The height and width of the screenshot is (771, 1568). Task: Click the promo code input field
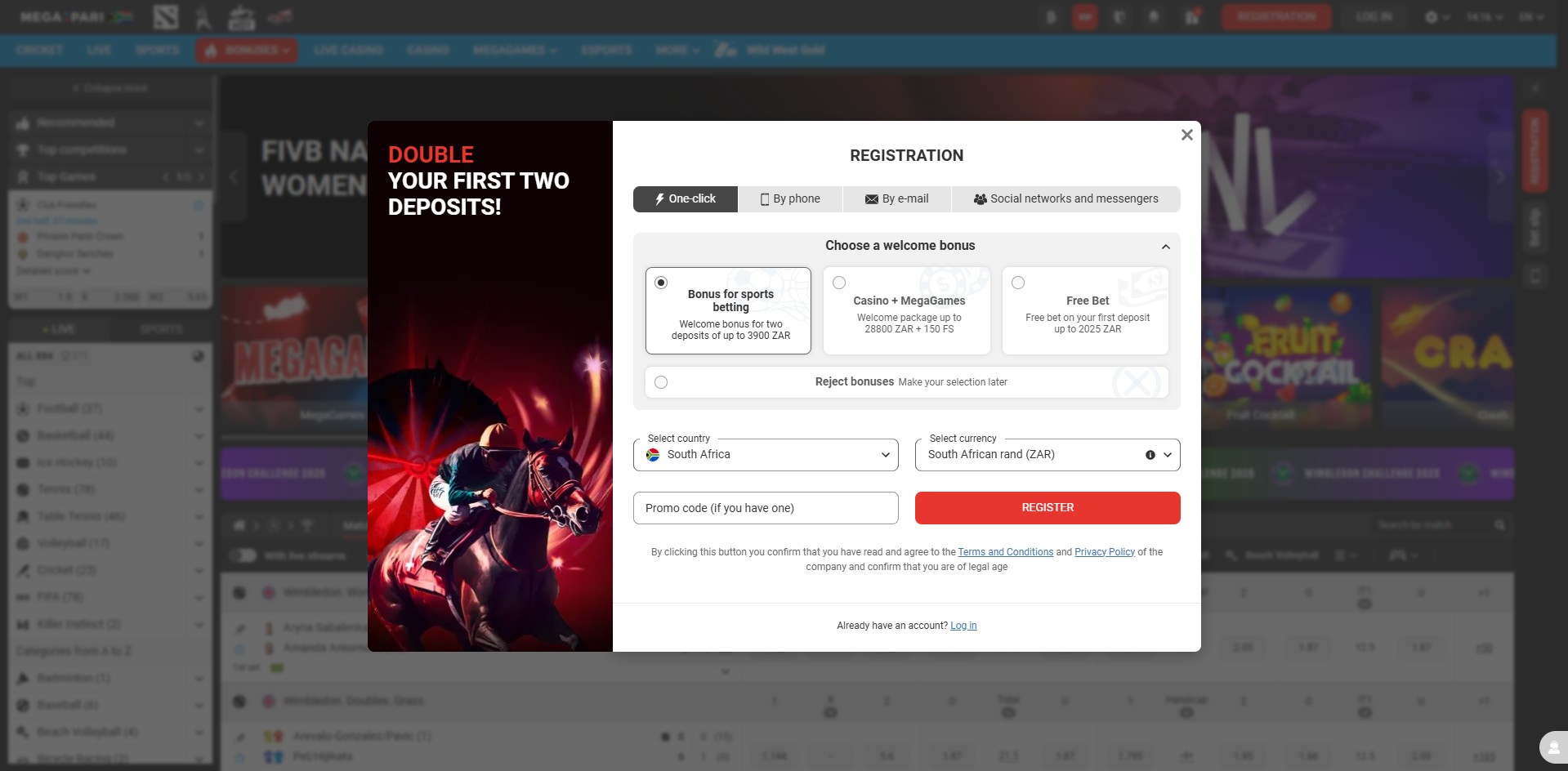(x=765, y=507)
